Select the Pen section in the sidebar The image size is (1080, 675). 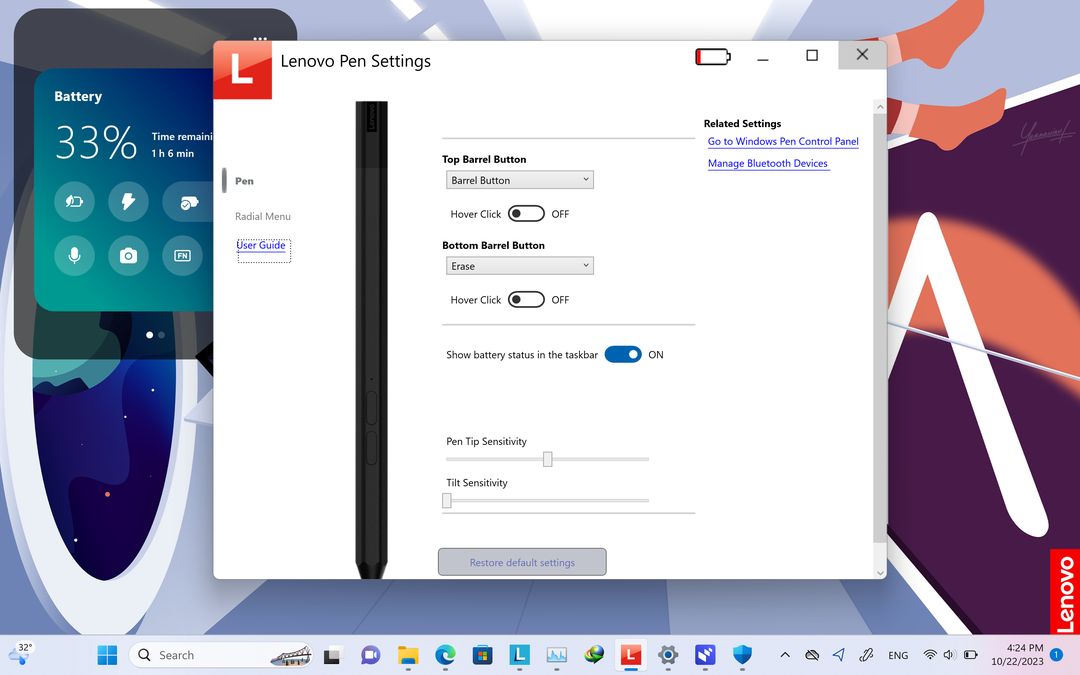tap(244, 181)
